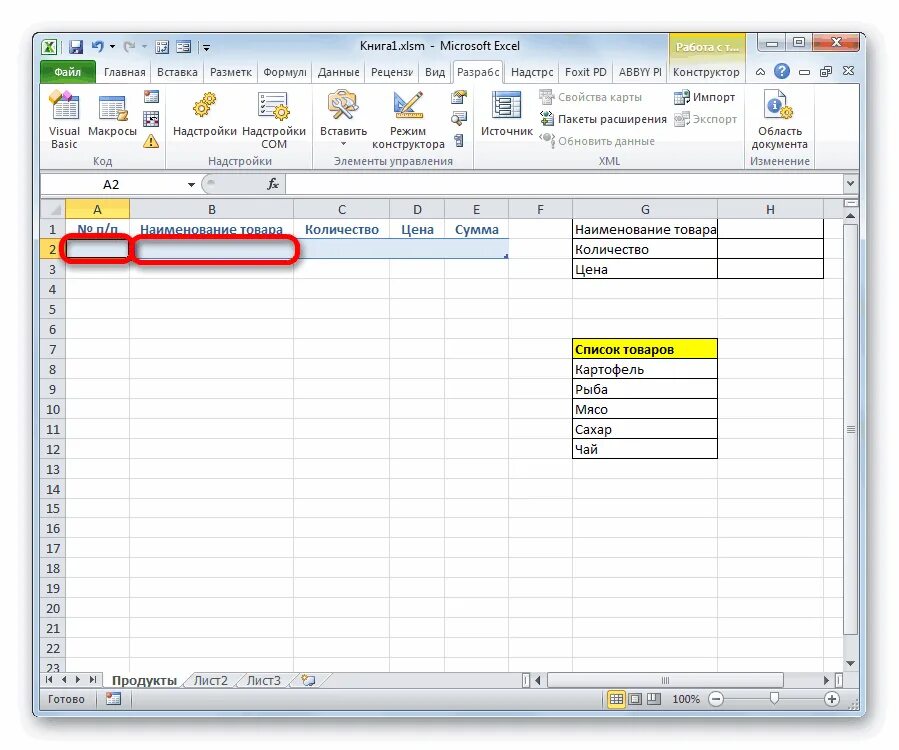Expand the Undo history dropdown arrow
899x750 pixels.
[112, 46]
